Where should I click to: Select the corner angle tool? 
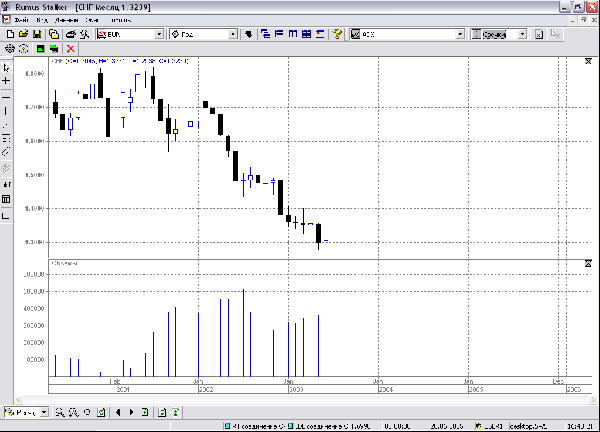pos(6,216)
